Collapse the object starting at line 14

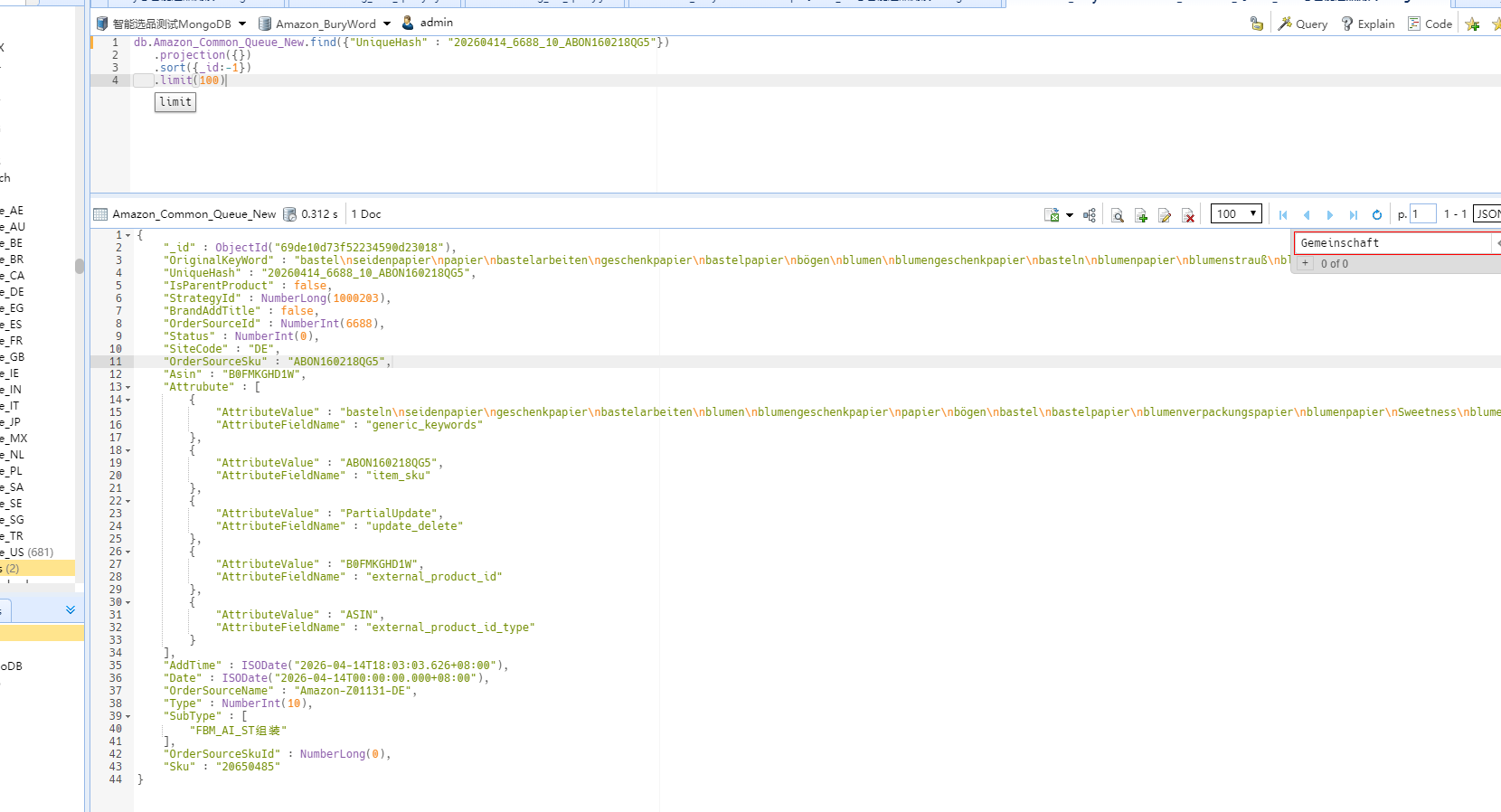[128, 400]
